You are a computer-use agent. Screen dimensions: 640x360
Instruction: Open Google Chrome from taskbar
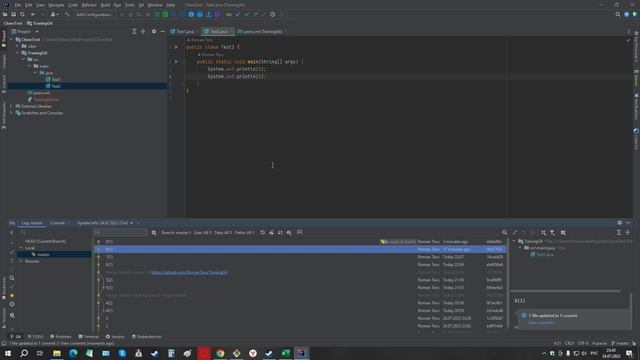(x=220, y=353)
